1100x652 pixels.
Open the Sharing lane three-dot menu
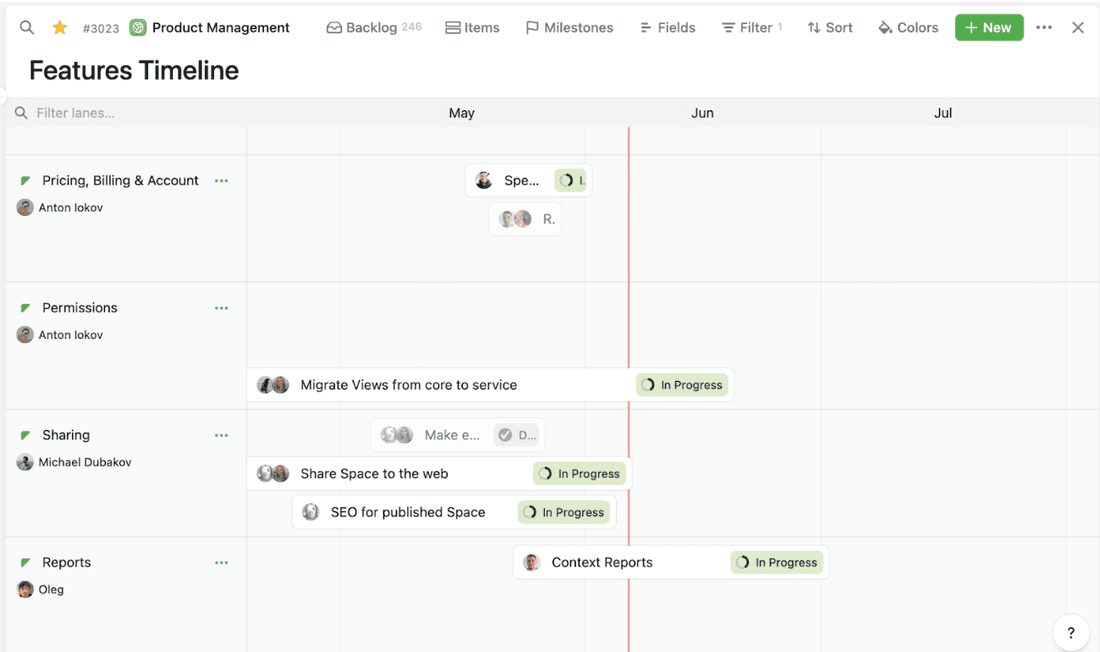coord(221,435)
